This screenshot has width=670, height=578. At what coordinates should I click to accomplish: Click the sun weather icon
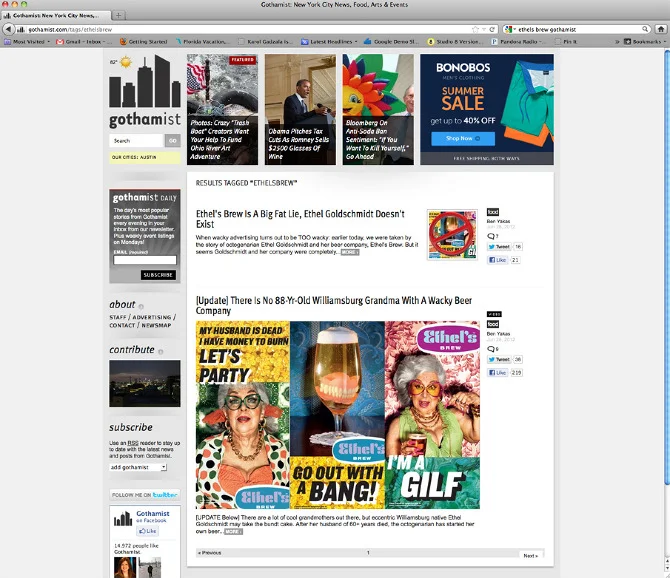tap(126, 62)
